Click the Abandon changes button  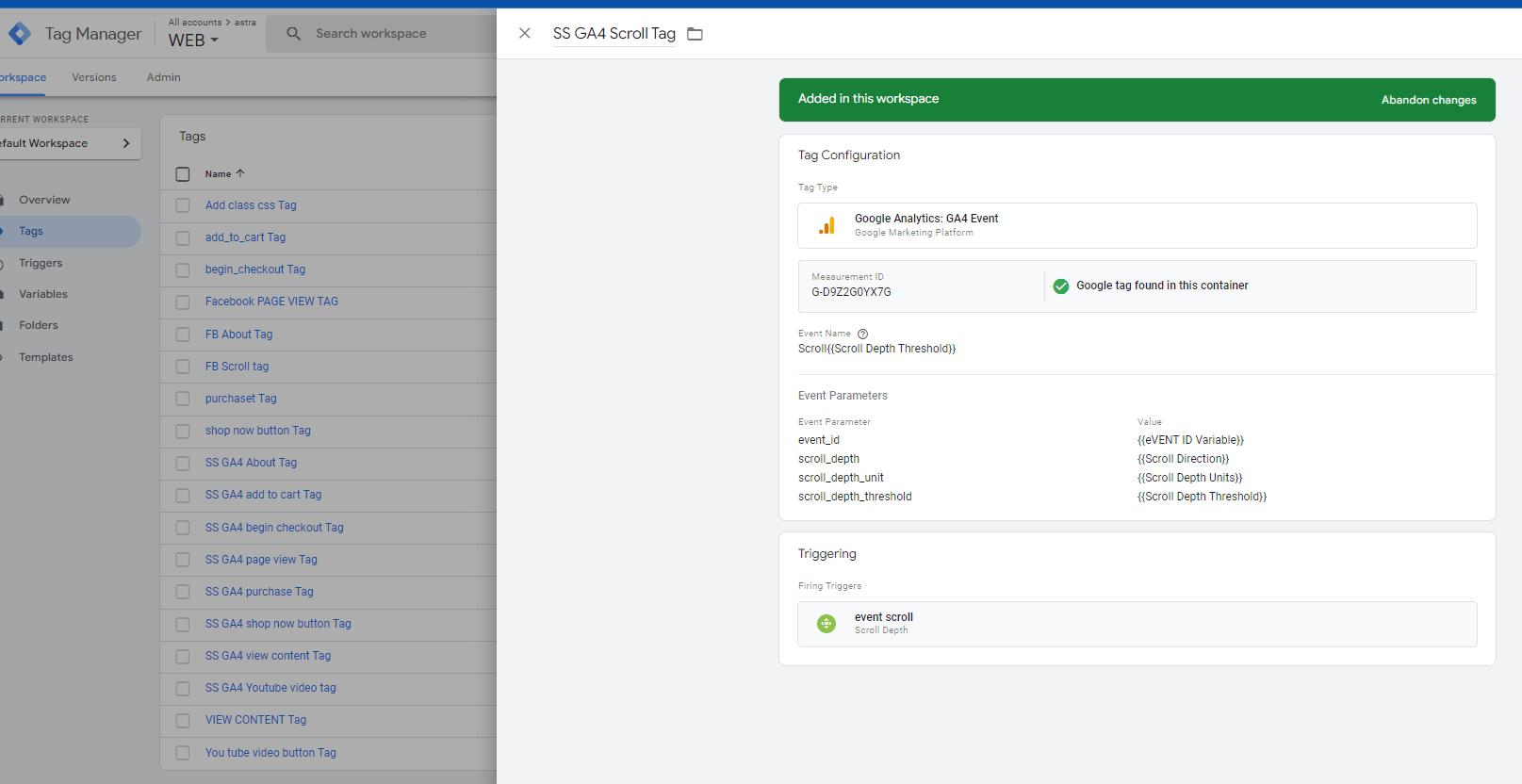click(x=1429, y=100)
